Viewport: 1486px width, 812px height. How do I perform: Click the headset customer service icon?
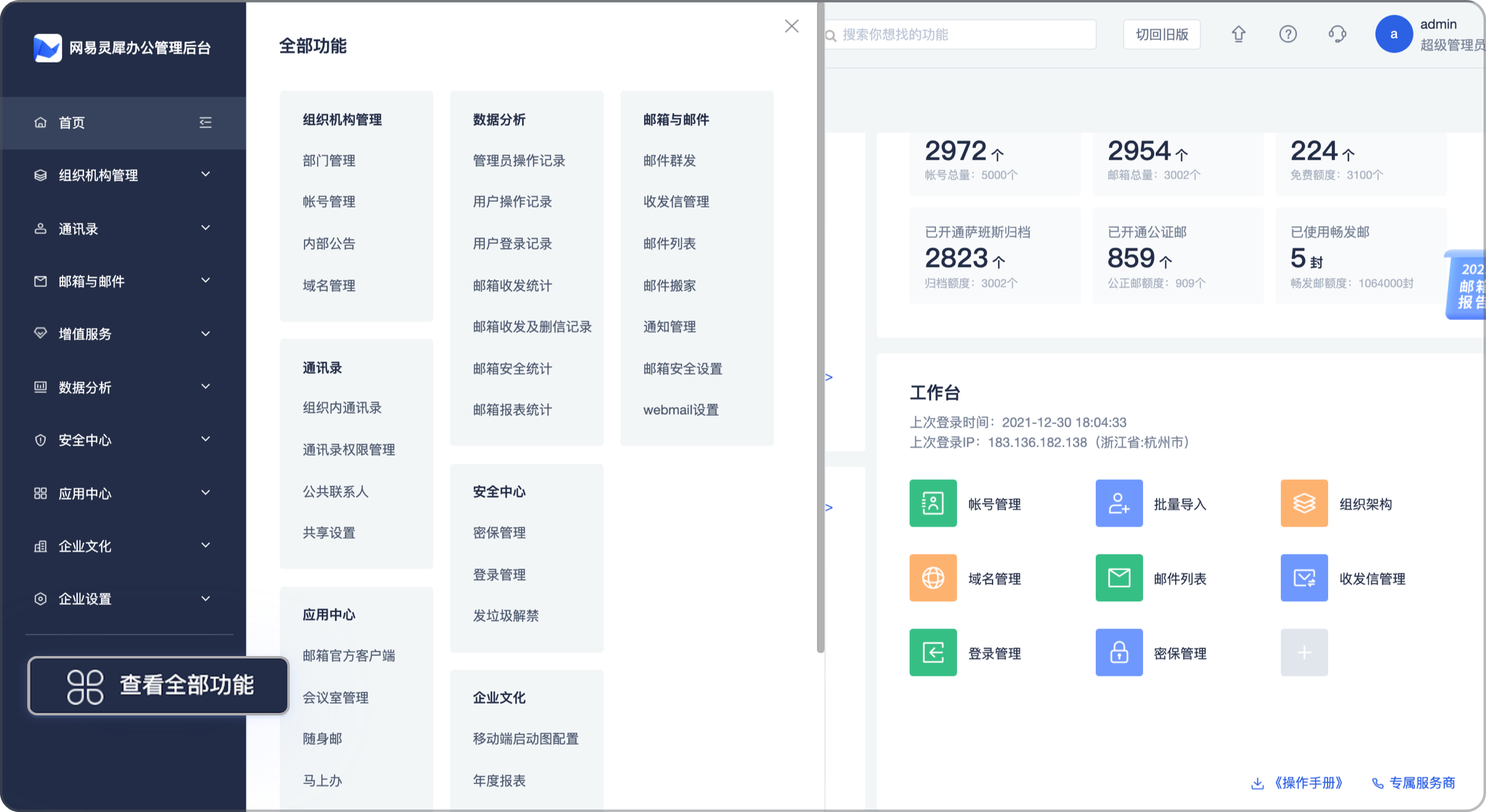click(1337, 34)
